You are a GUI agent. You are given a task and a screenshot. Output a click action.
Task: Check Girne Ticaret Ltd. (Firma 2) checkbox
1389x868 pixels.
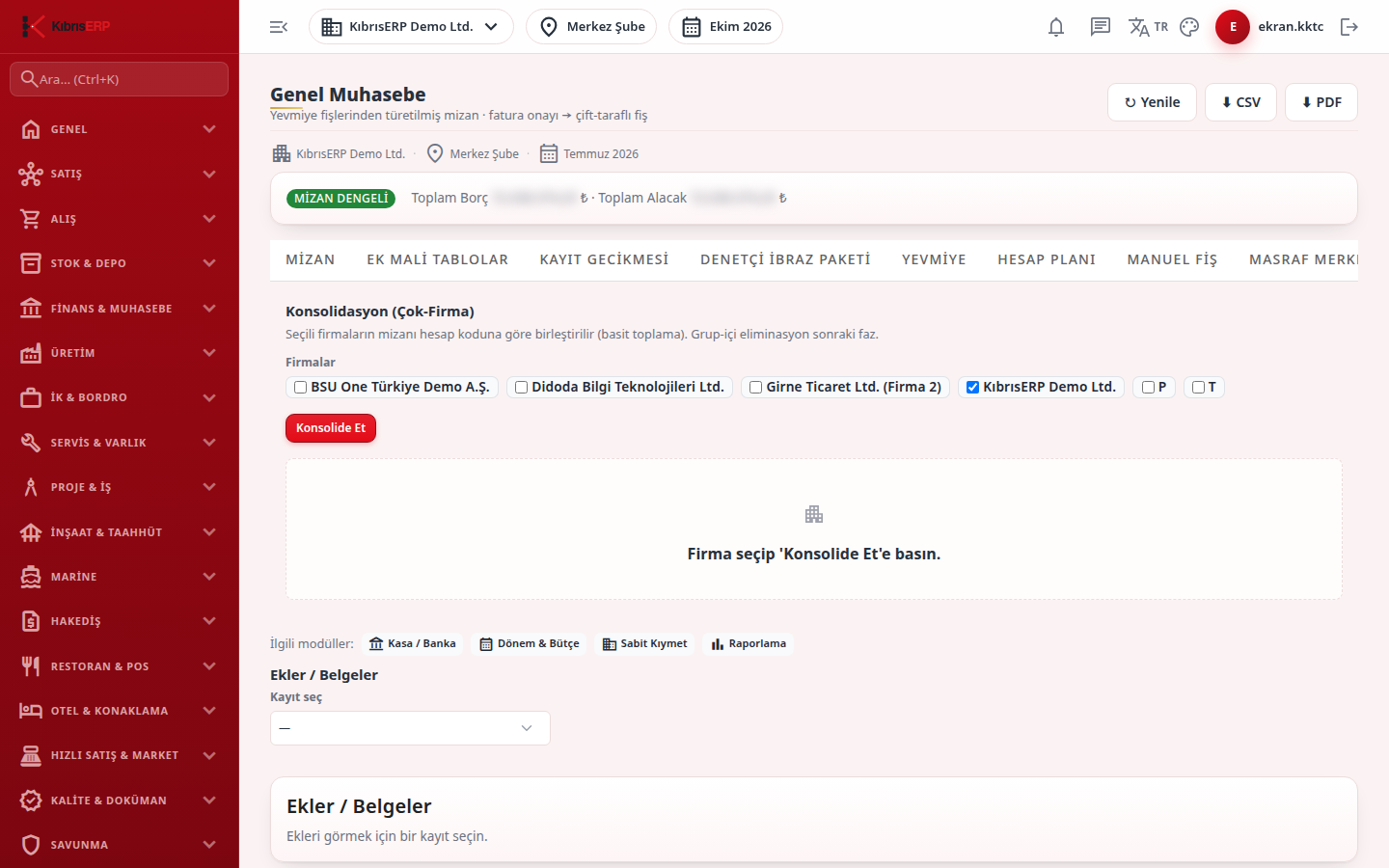pos(756,388)
